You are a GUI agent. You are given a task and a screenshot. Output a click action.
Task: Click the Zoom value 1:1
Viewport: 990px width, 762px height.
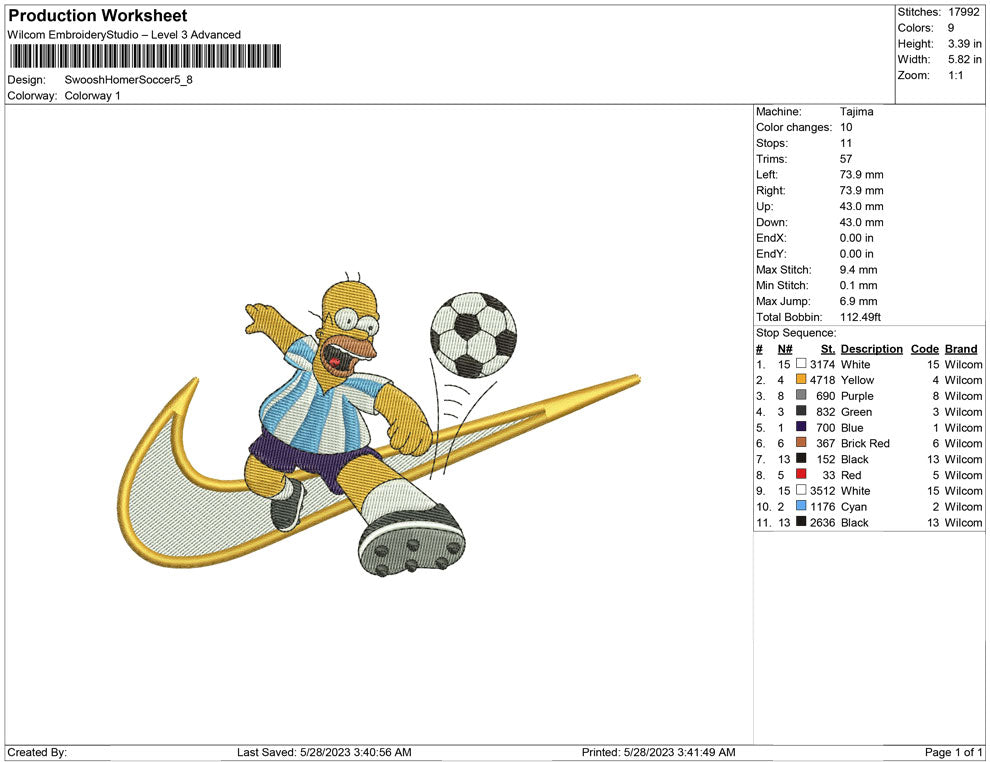(x=955, y=75)
